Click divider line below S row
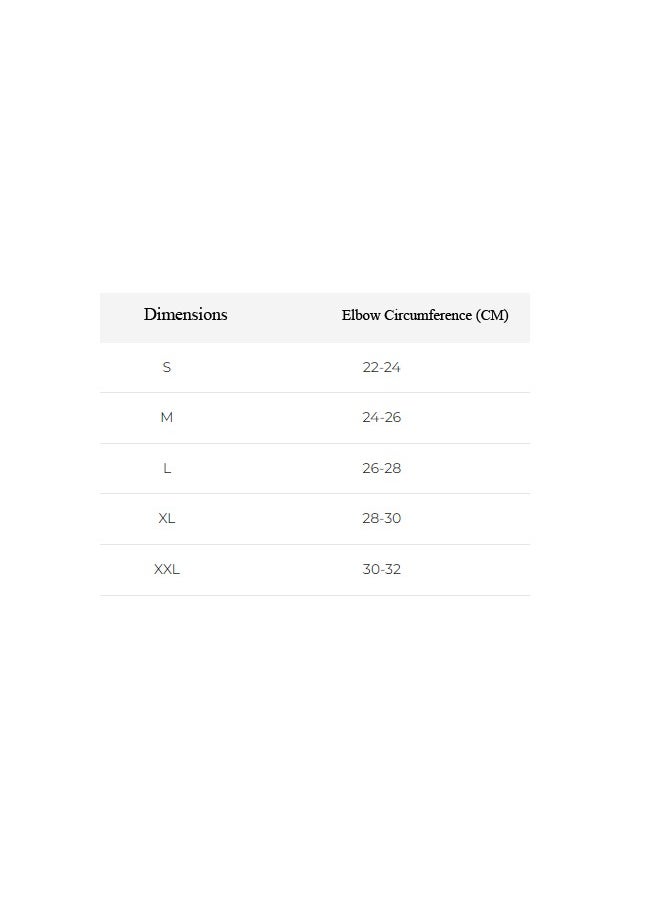 pos(315,393)
